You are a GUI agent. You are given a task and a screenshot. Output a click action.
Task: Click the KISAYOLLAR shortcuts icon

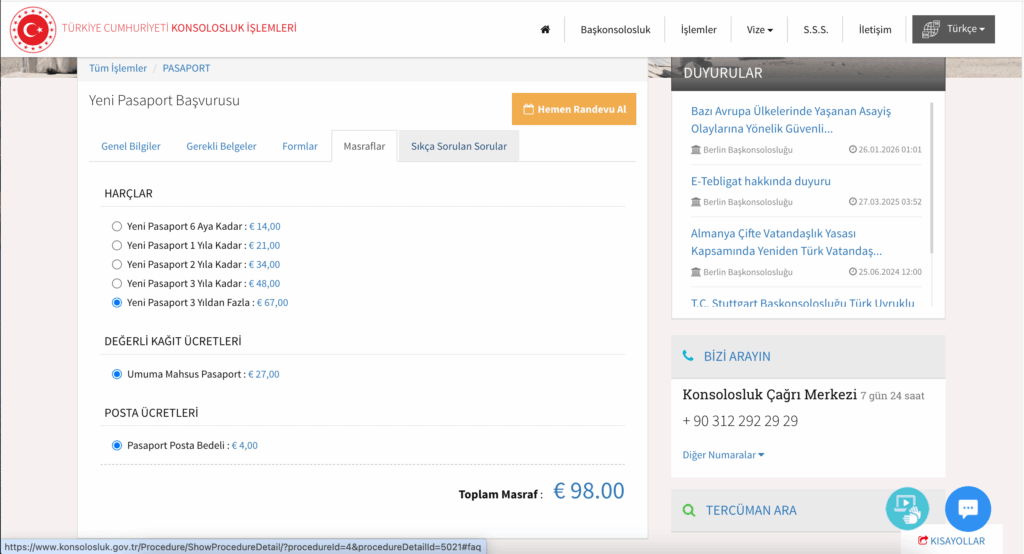pos(922,541)
